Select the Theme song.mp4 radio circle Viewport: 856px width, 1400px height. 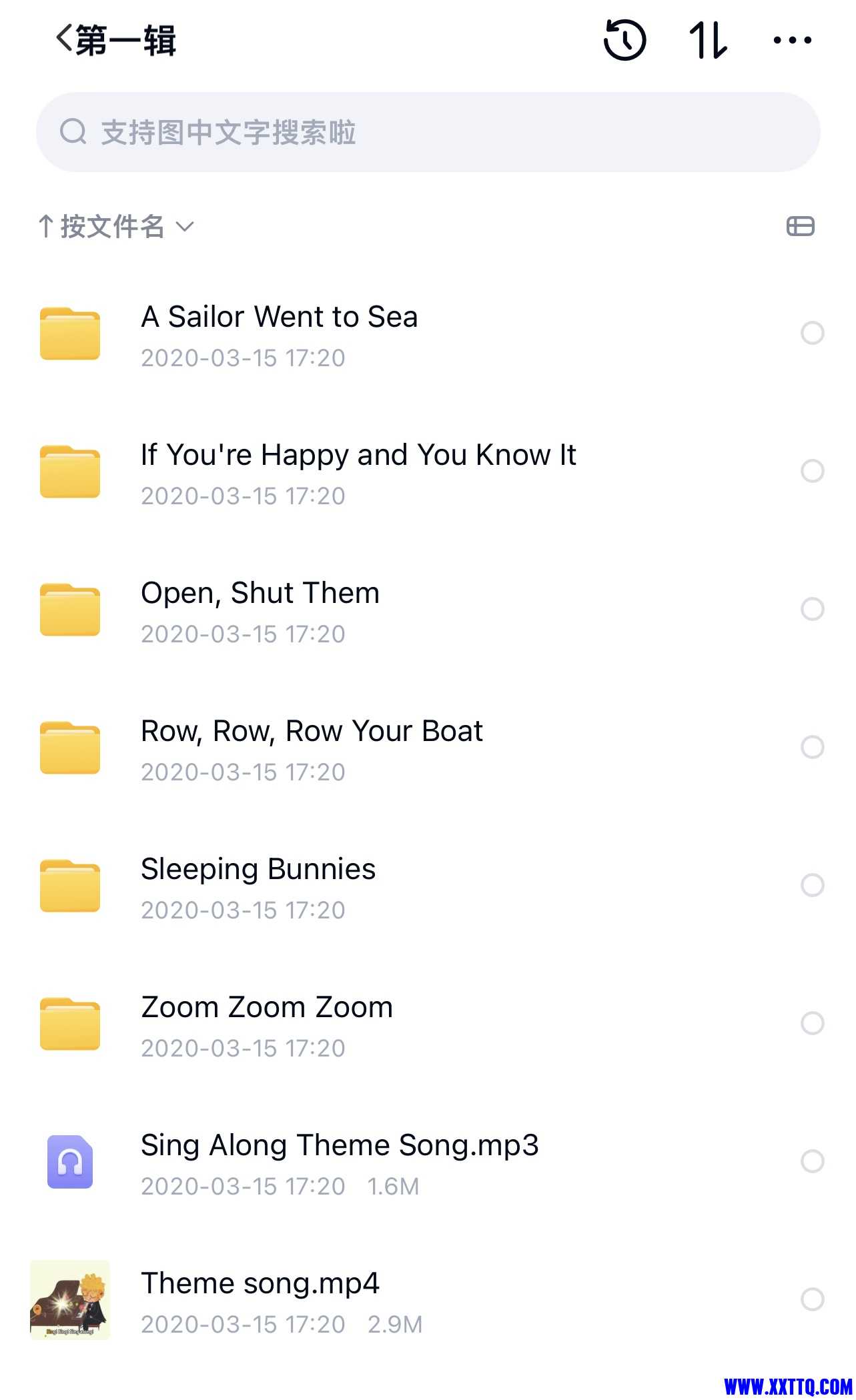[x=812, y=1299]
